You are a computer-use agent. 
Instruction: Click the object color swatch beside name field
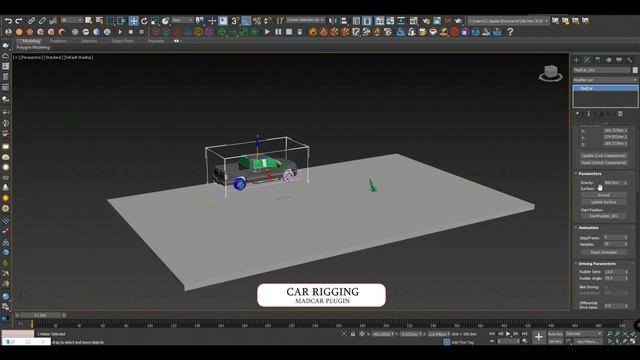[x=635, y=70]
